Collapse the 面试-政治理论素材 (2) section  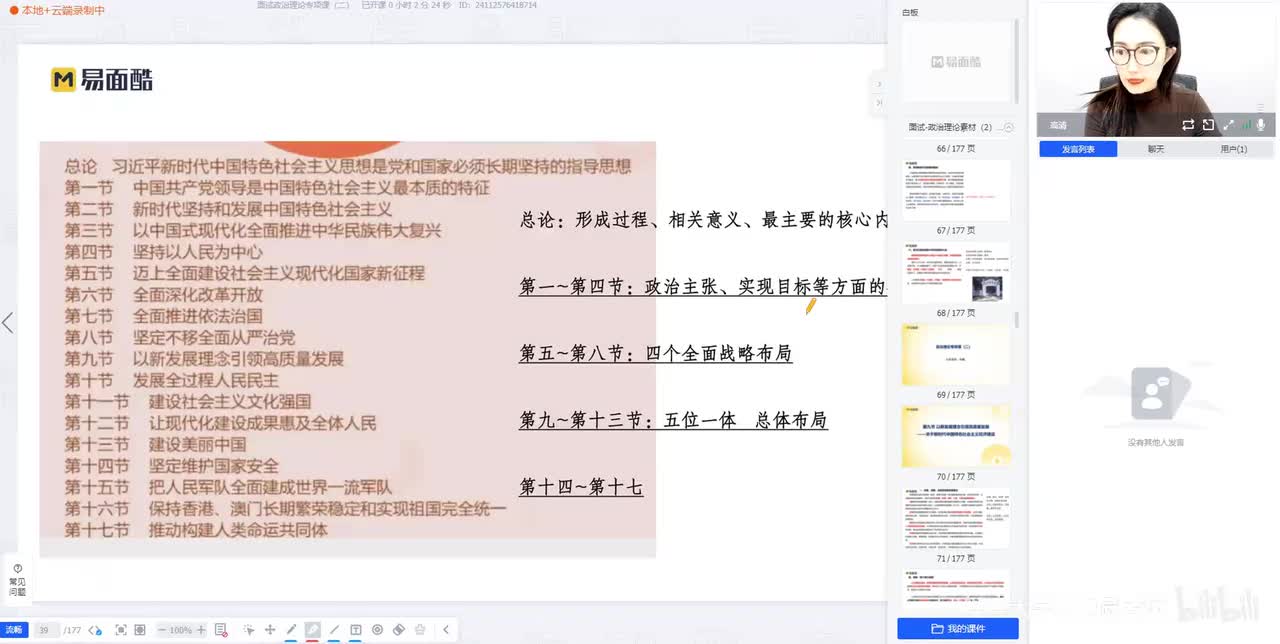click(x=1008, y=127)
